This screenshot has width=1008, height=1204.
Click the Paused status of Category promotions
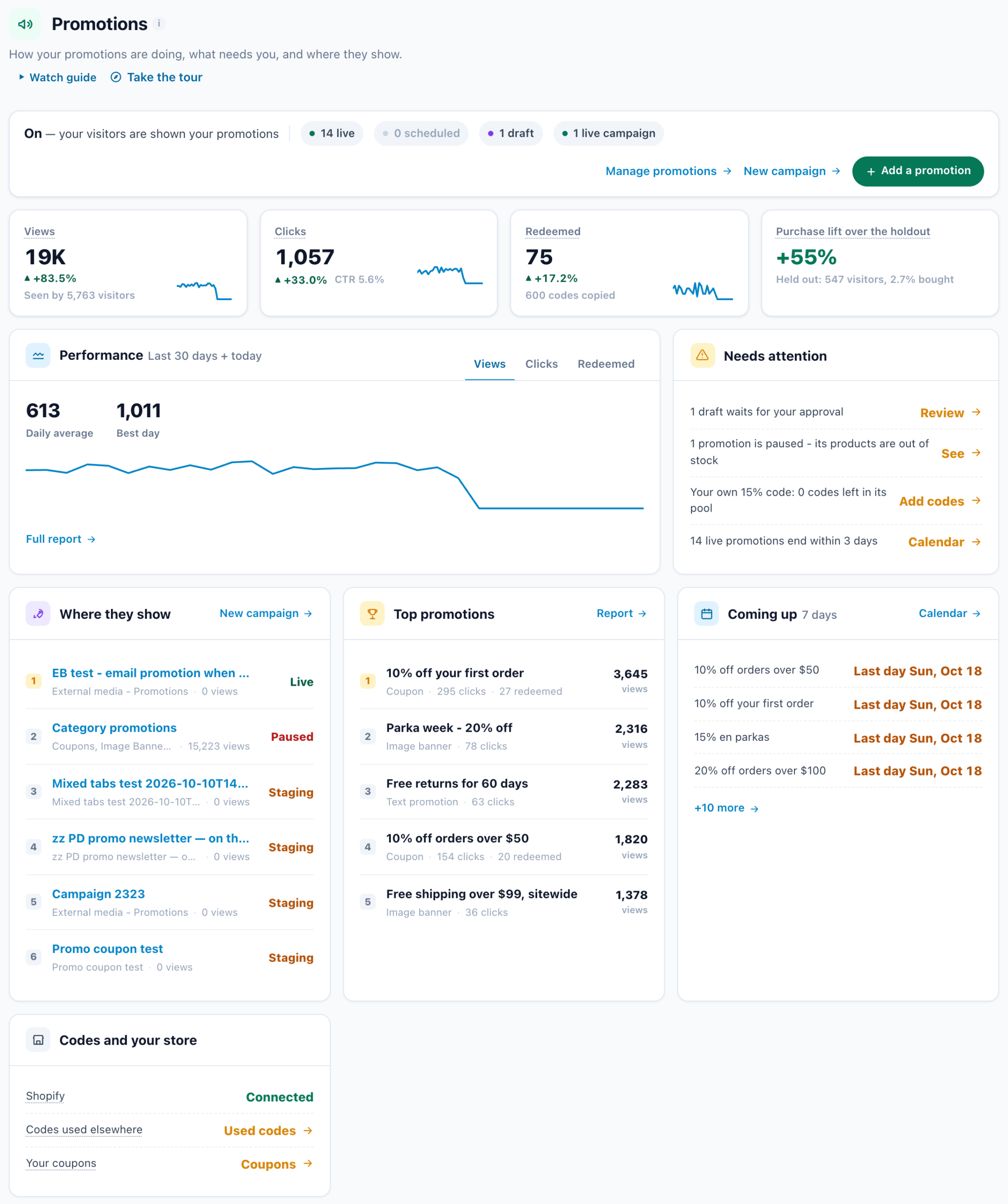292,737
